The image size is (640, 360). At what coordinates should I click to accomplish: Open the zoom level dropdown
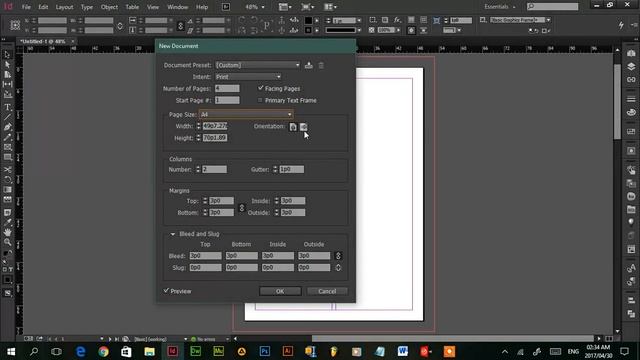point(263,7)
